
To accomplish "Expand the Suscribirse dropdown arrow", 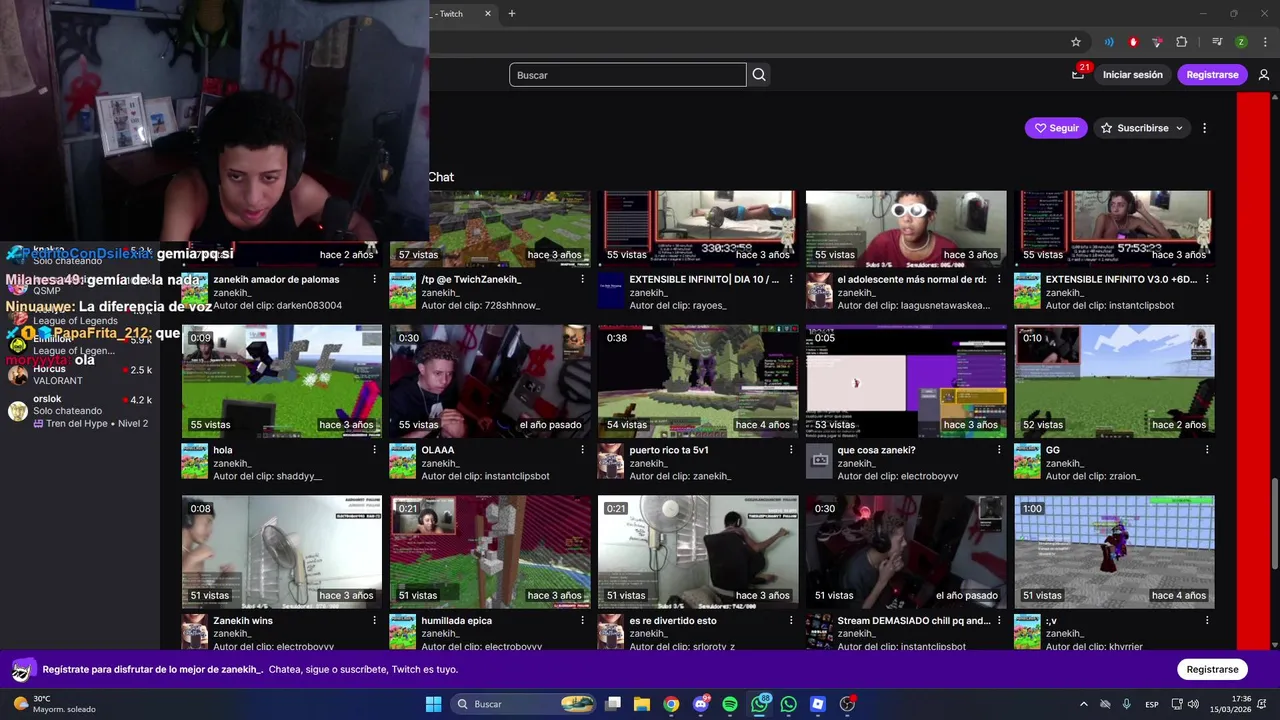I will (x=1179, y=128).
